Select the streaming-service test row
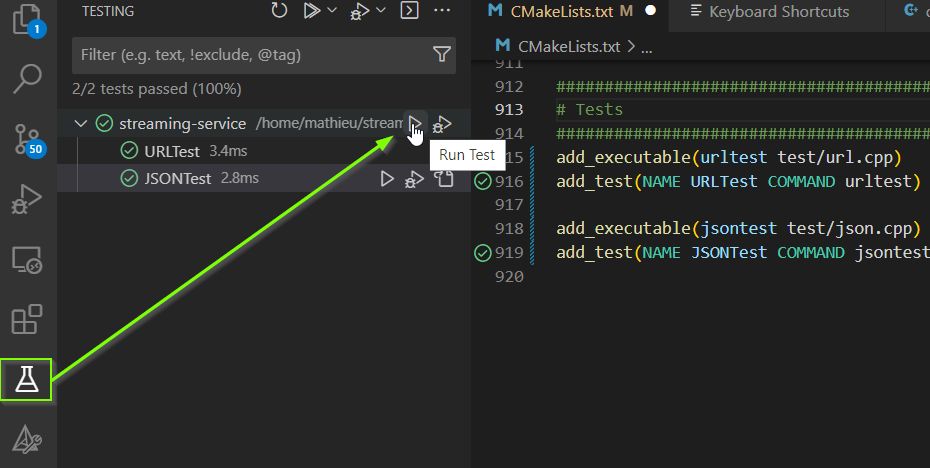The height and width of the screenshot is (468, 930). pyautogui.click(x=264, y=123)
